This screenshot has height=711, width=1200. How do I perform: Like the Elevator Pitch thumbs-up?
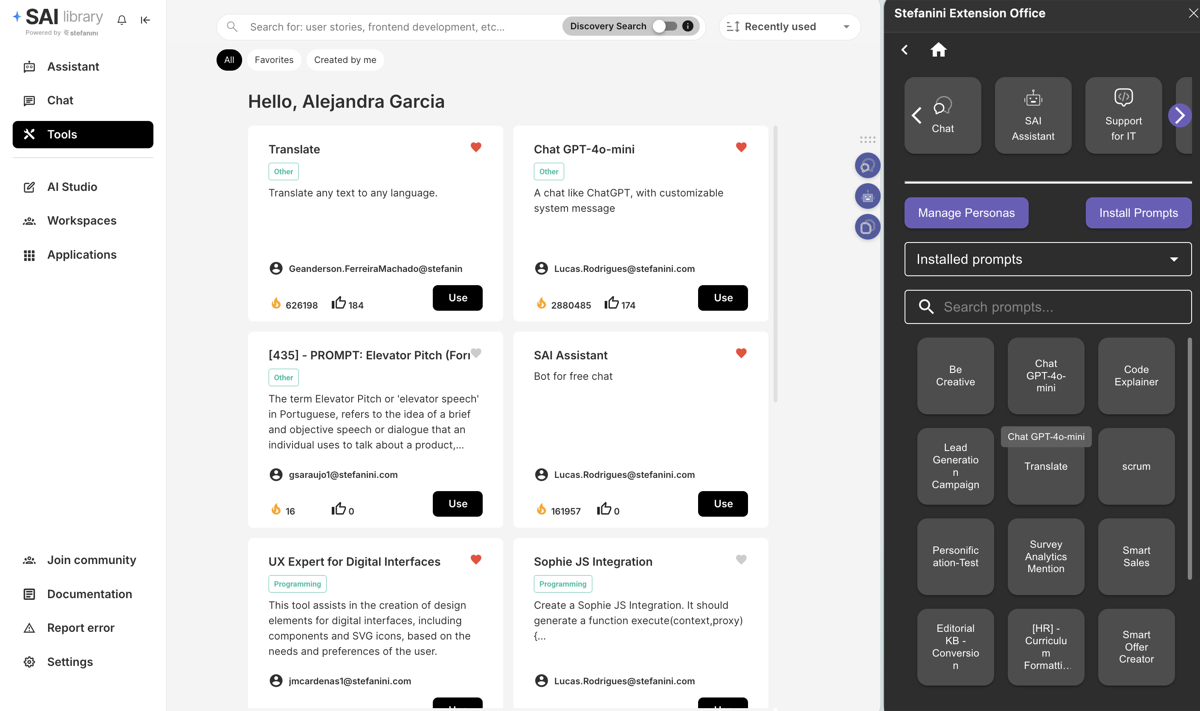point(338,509)
